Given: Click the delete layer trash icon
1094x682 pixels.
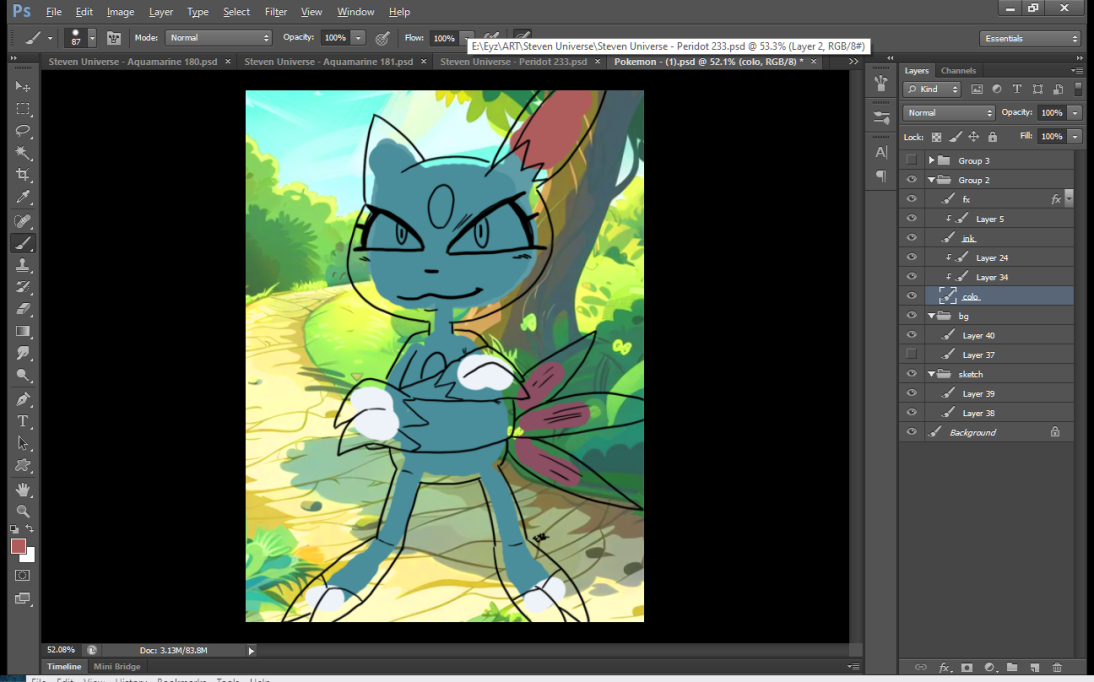Looking at the screenshot, I should (1057, 667).
